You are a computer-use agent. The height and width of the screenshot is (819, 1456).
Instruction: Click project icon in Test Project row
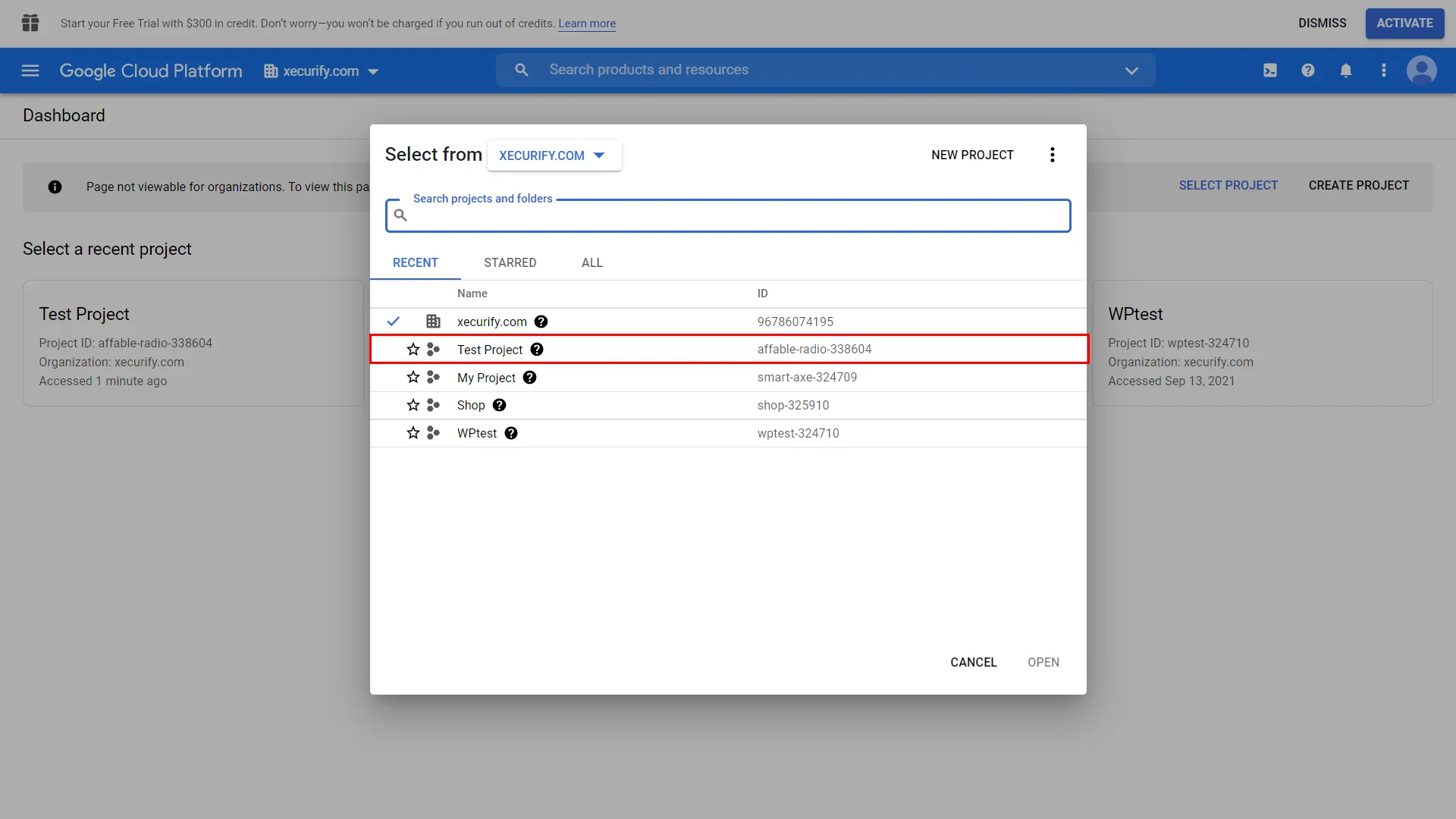[433, 350]
